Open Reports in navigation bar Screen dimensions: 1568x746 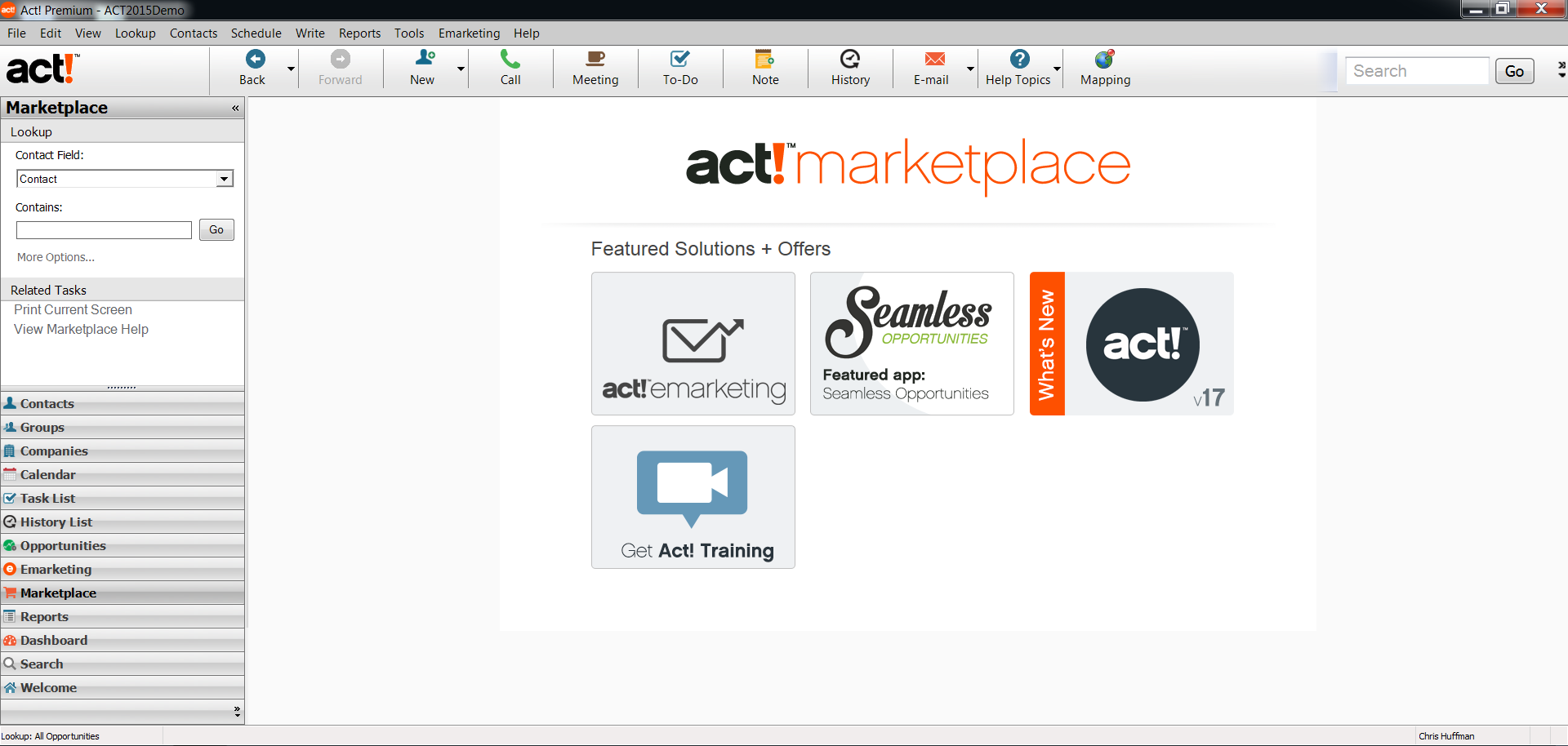pos(122,616)
